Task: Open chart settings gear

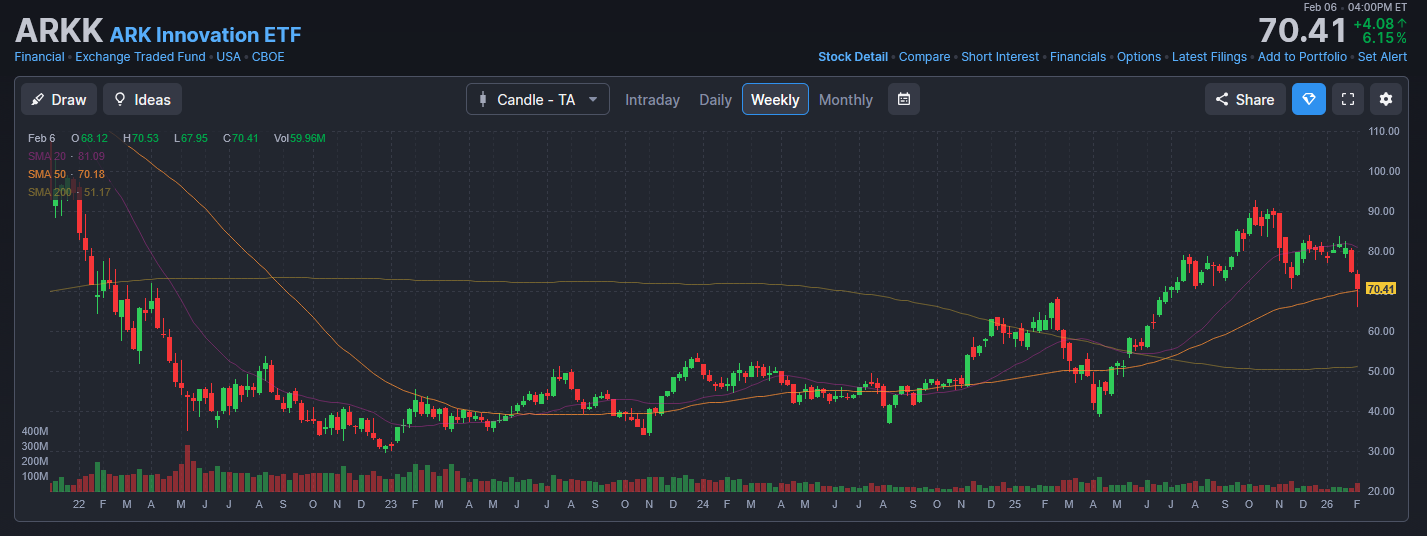Action: click(1385, 99)
